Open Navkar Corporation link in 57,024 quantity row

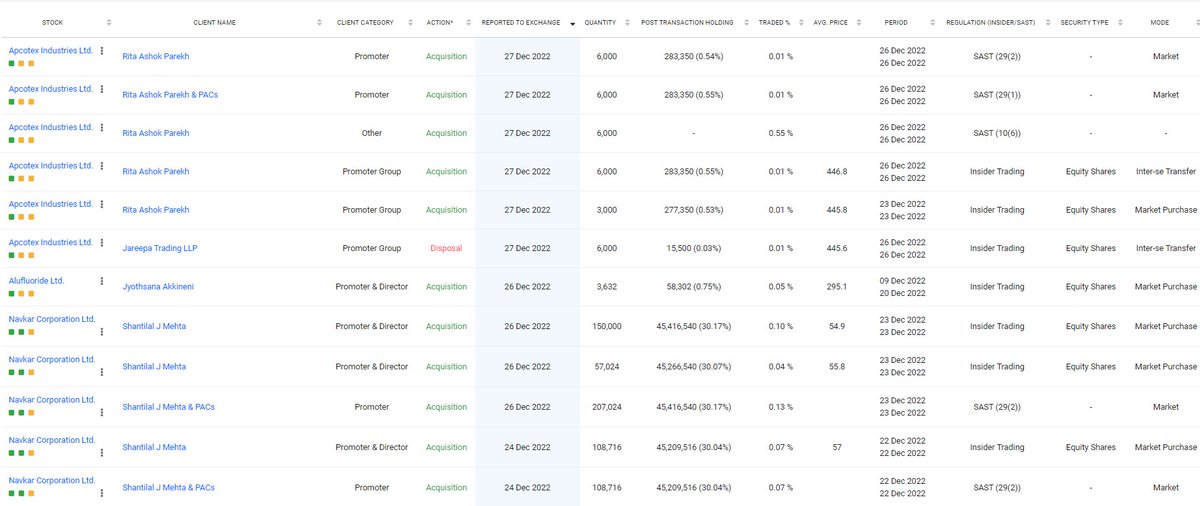(52, 359)
